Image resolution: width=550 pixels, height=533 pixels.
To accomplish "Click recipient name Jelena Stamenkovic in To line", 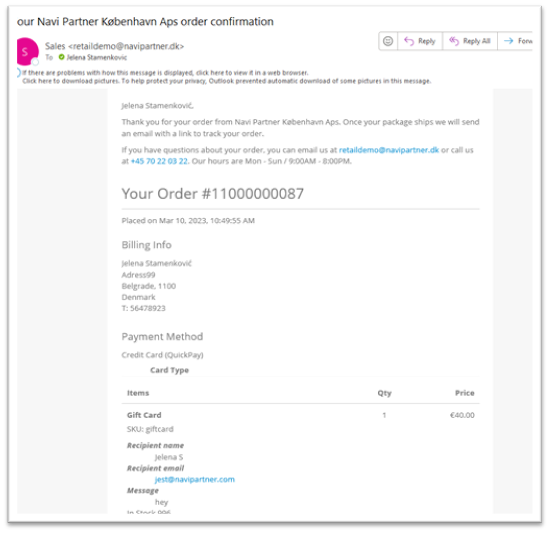I will coord(97,57).
